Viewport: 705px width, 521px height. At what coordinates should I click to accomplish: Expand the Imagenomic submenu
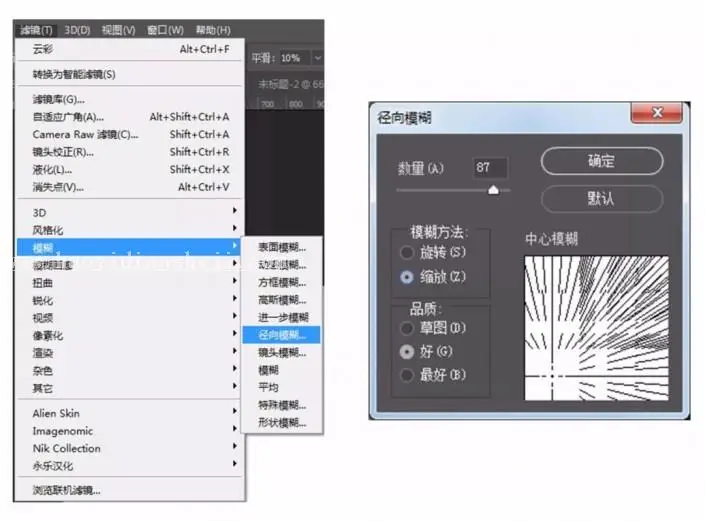[x=130, y=431]
